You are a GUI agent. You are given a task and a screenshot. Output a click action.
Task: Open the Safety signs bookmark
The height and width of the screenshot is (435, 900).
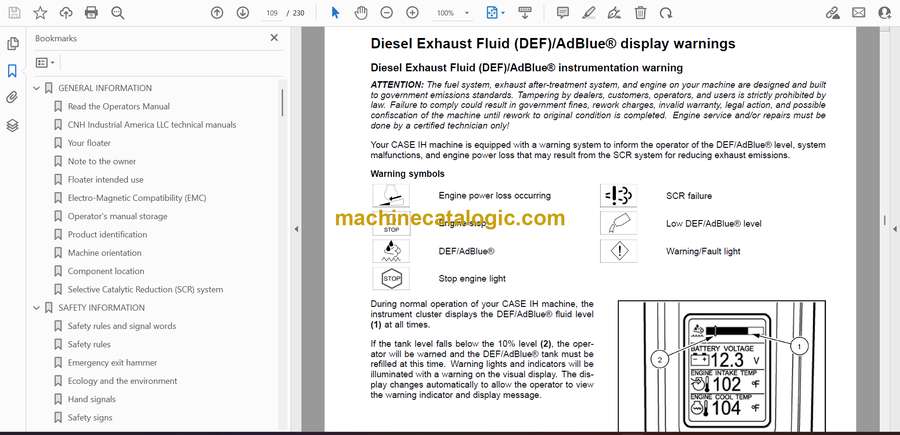(x=90, y=418)
